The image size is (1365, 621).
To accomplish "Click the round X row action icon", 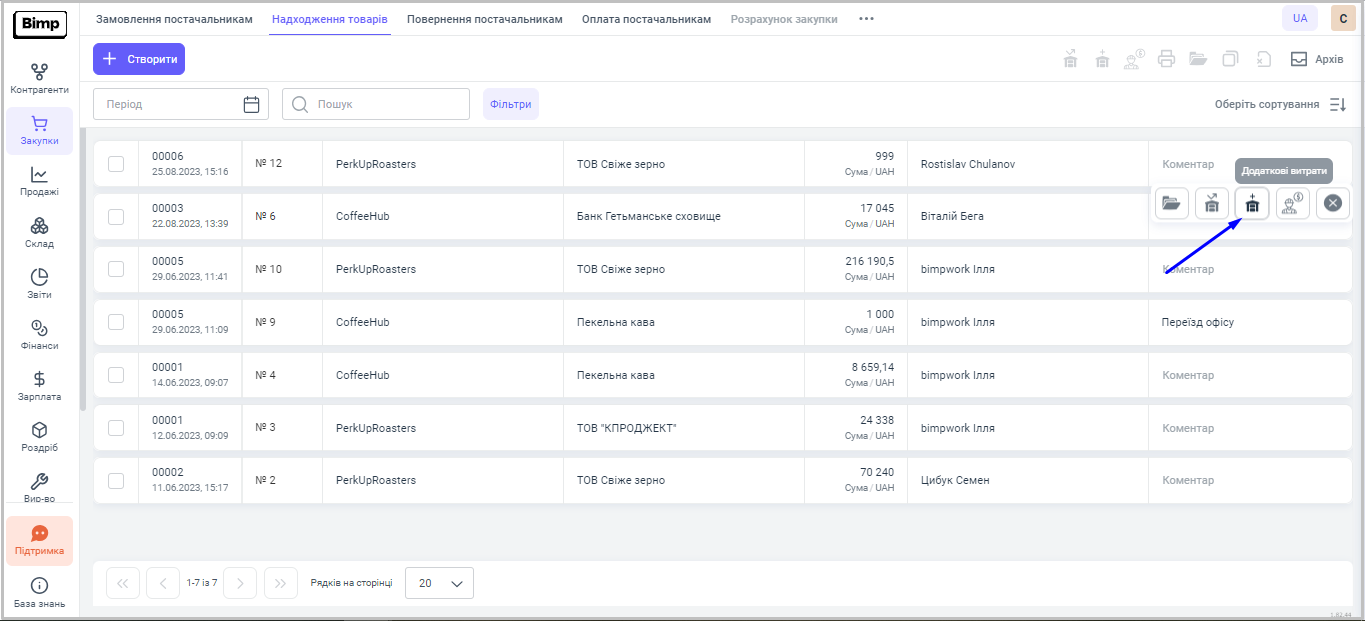I will point(1332,203).
